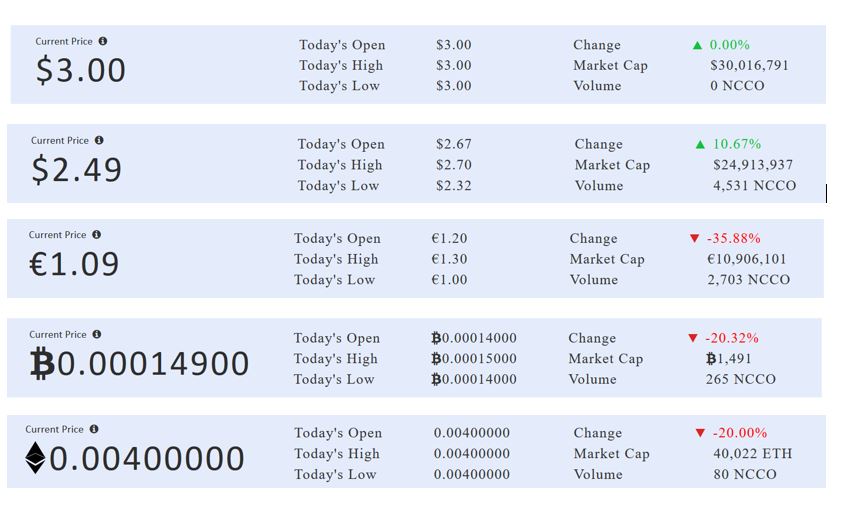This screenshot has width=853, height=508.
Task: Click the info icon above the $2.49 price
Action: pyautogui.click(x=99, y=141)
